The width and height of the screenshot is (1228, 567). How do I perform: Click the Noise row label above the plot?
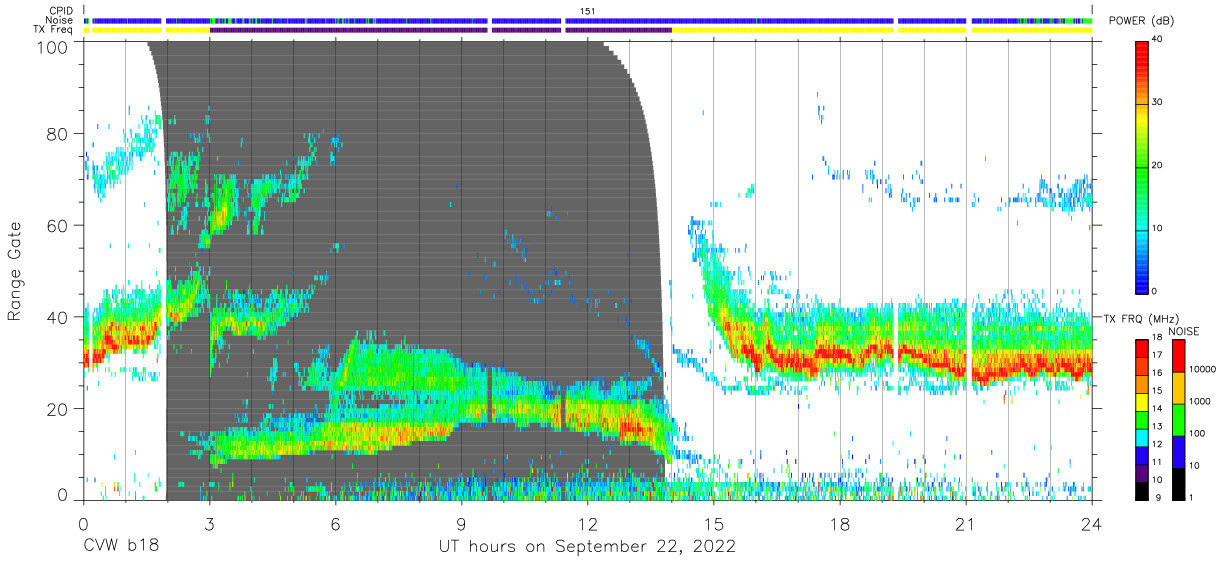click(60, 20)
